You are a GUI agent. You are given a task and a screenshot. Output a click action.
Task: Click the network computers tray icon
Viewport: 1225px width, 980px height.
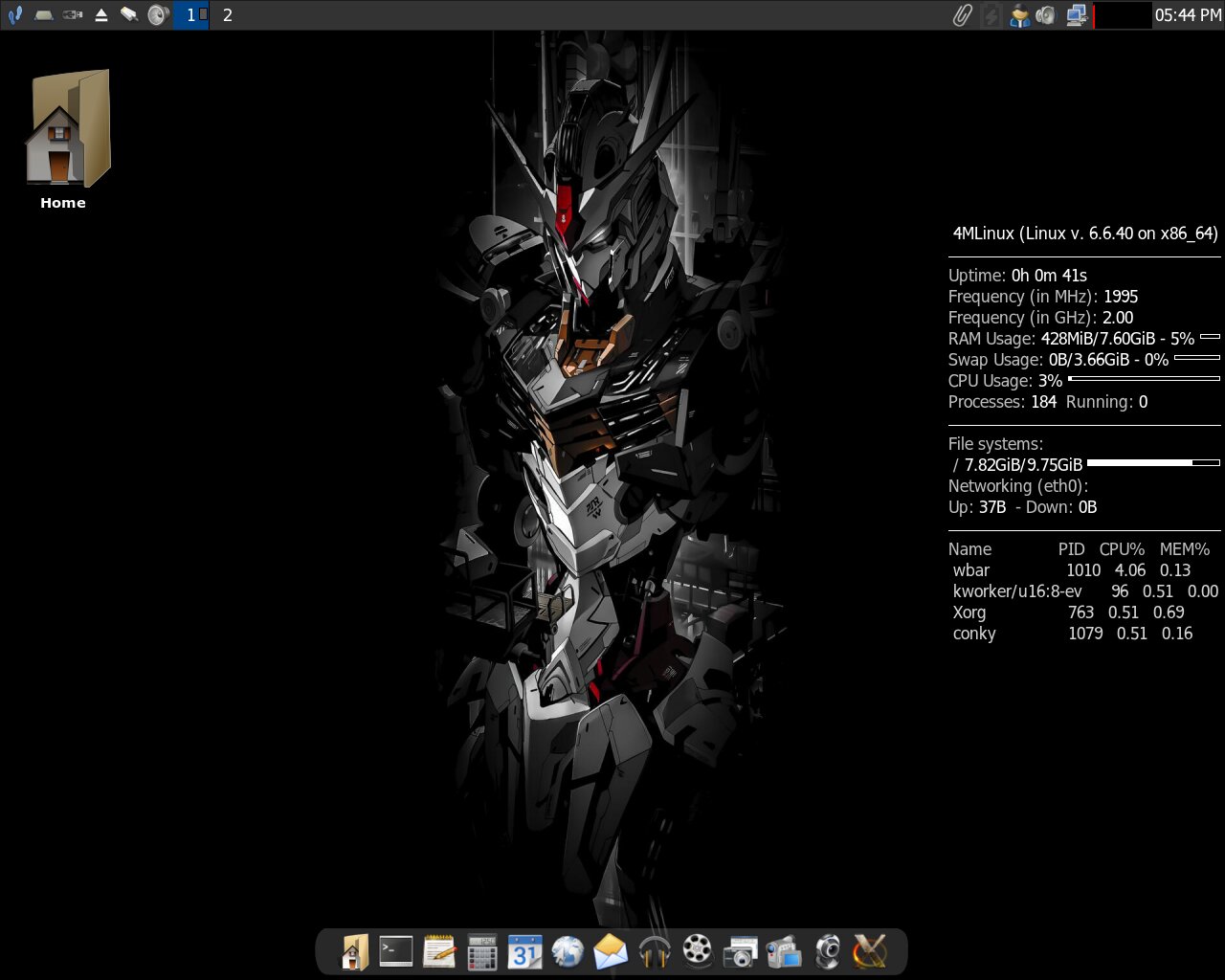coord(1076,15)
